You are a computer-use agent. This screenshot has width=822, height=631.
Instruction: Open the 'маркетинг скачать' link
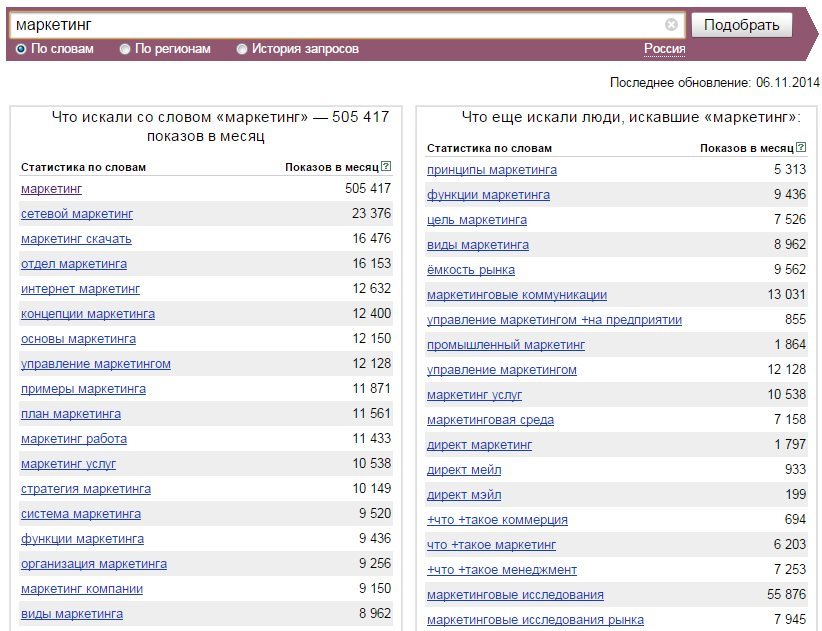coord(77,239)
